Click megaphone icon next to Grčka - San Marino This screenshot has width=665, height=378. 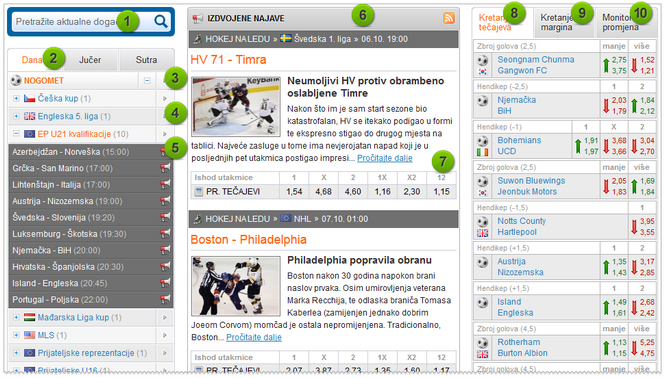(x=165, y=168)
